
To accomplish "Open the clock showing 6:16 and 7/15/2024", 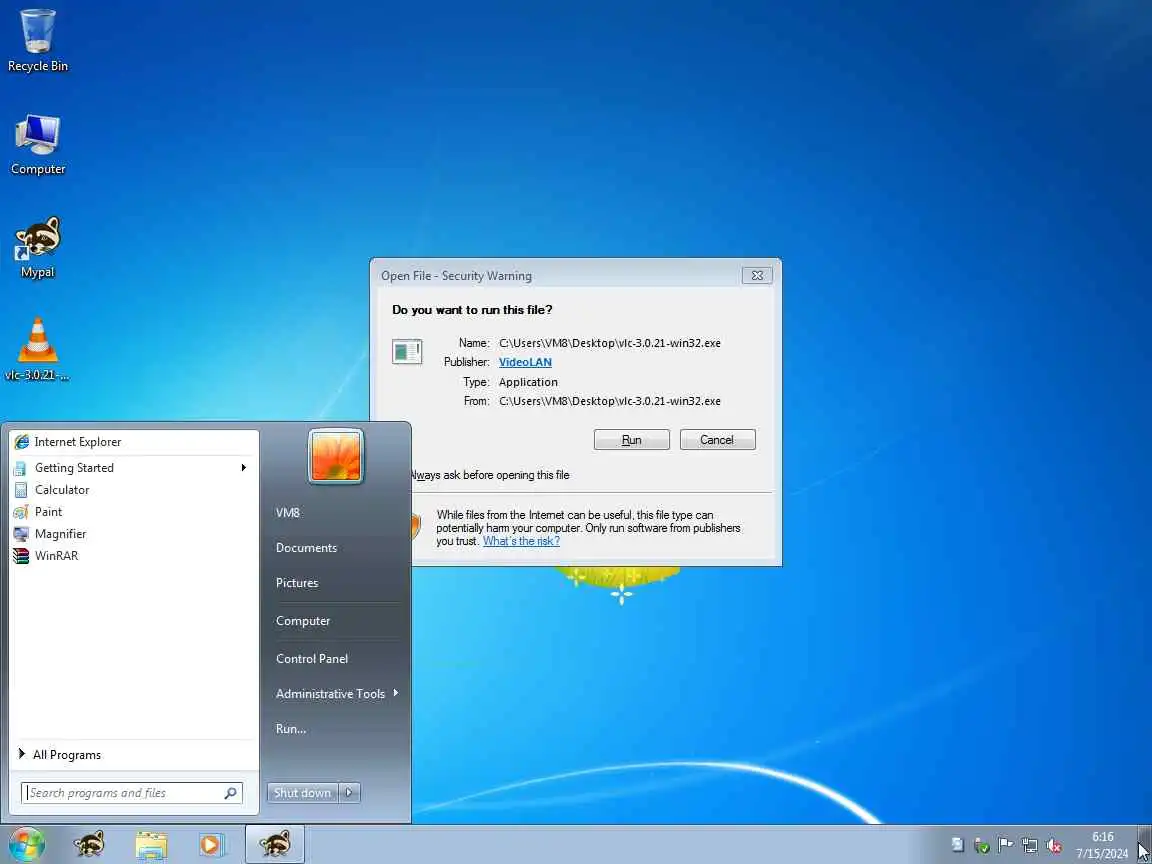I will (1102, 845).
